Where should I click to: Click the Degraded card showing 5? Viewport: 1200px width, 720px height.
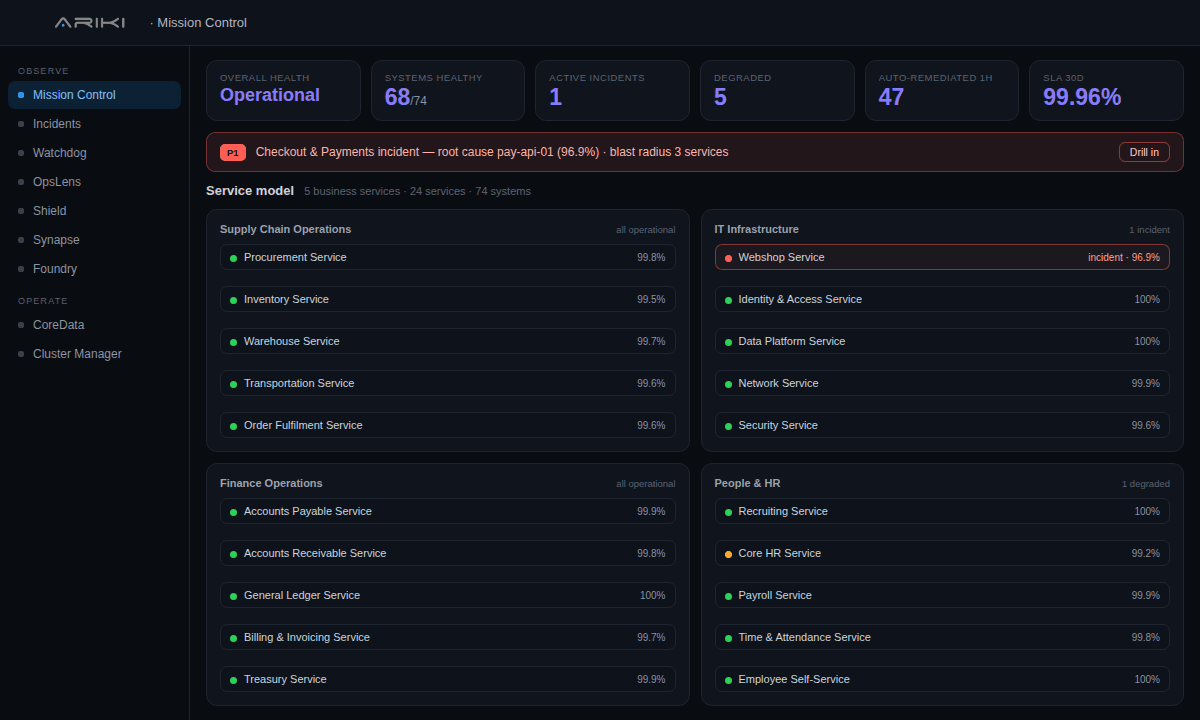click(x=777, y=90)
